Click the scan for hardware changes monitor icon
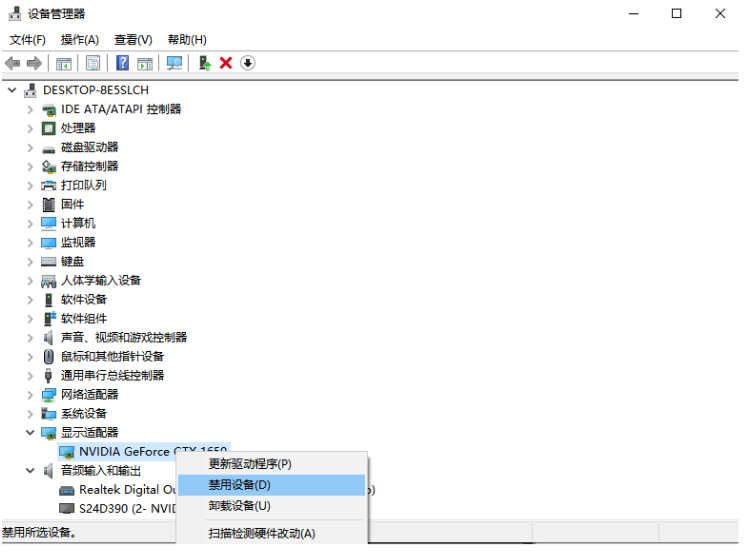 tap(175, 63)
